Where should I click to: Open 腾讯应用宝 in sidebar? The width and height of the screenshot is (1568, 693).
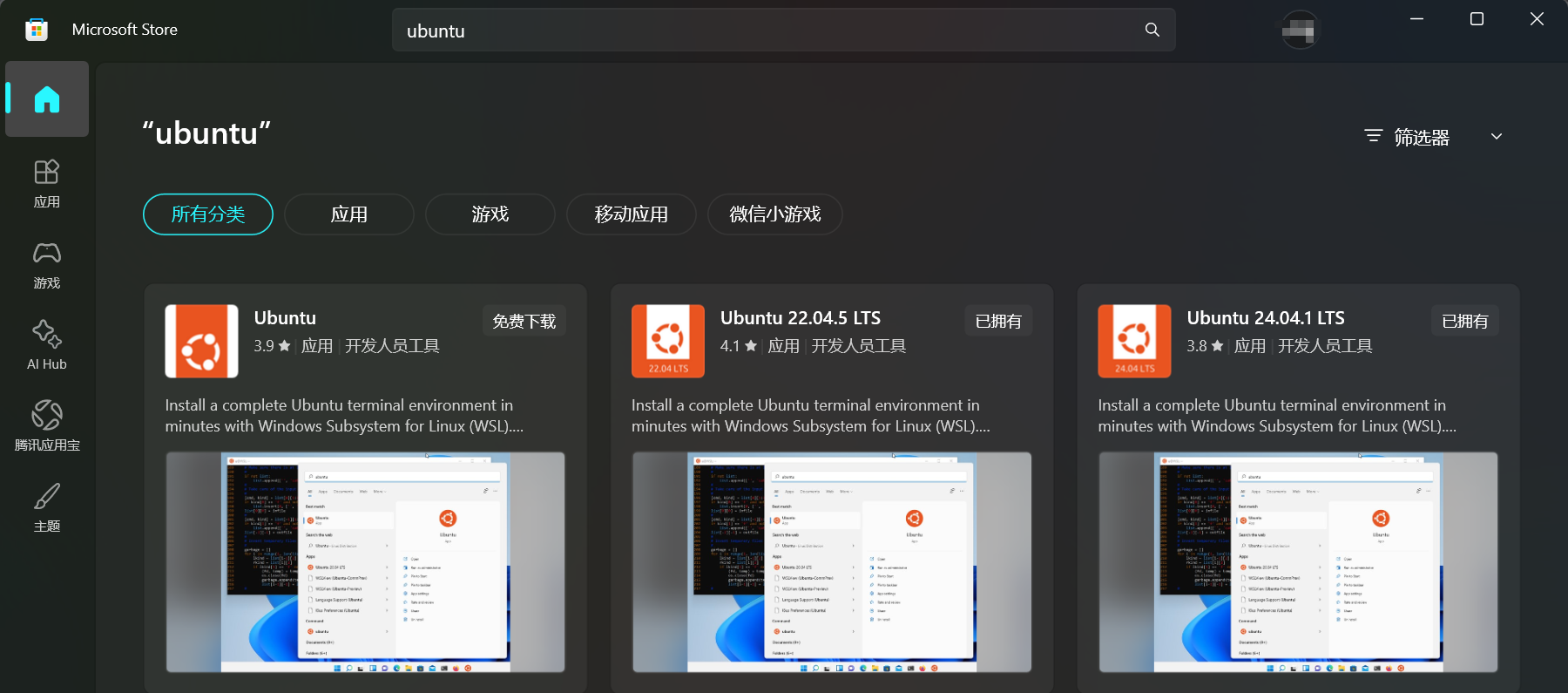click(x=47, y=427)
